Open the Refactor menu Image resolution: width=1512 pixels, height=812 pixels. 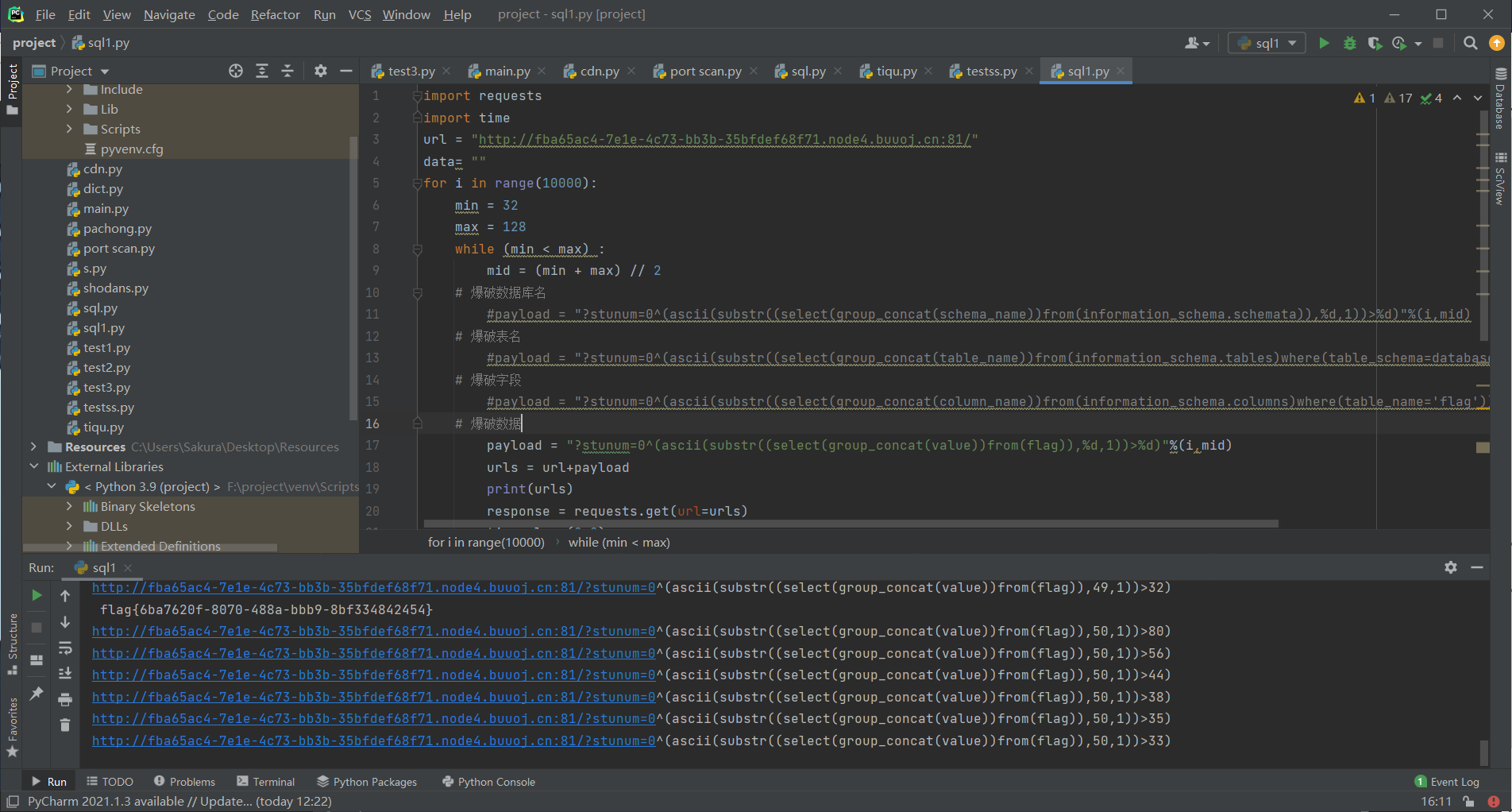coord(275,14)
